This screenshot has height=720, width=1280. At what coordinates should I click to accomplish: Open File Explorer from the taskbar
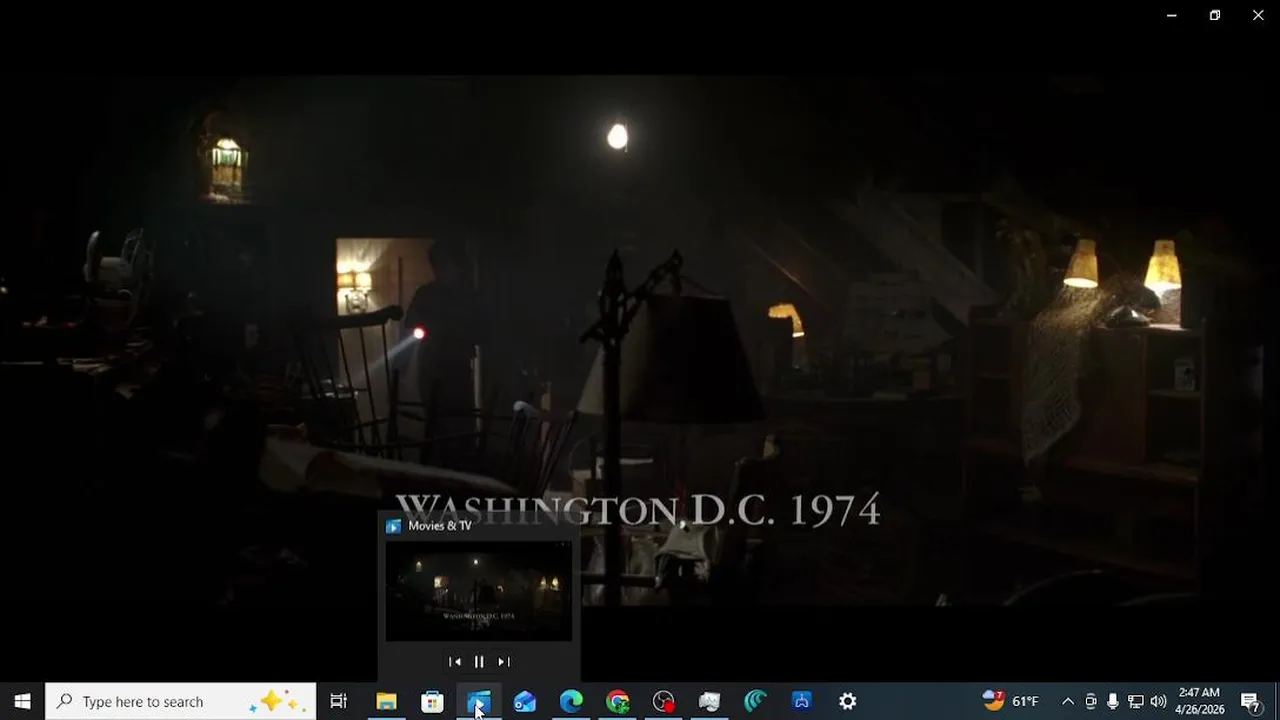click(x=386, y=701)
